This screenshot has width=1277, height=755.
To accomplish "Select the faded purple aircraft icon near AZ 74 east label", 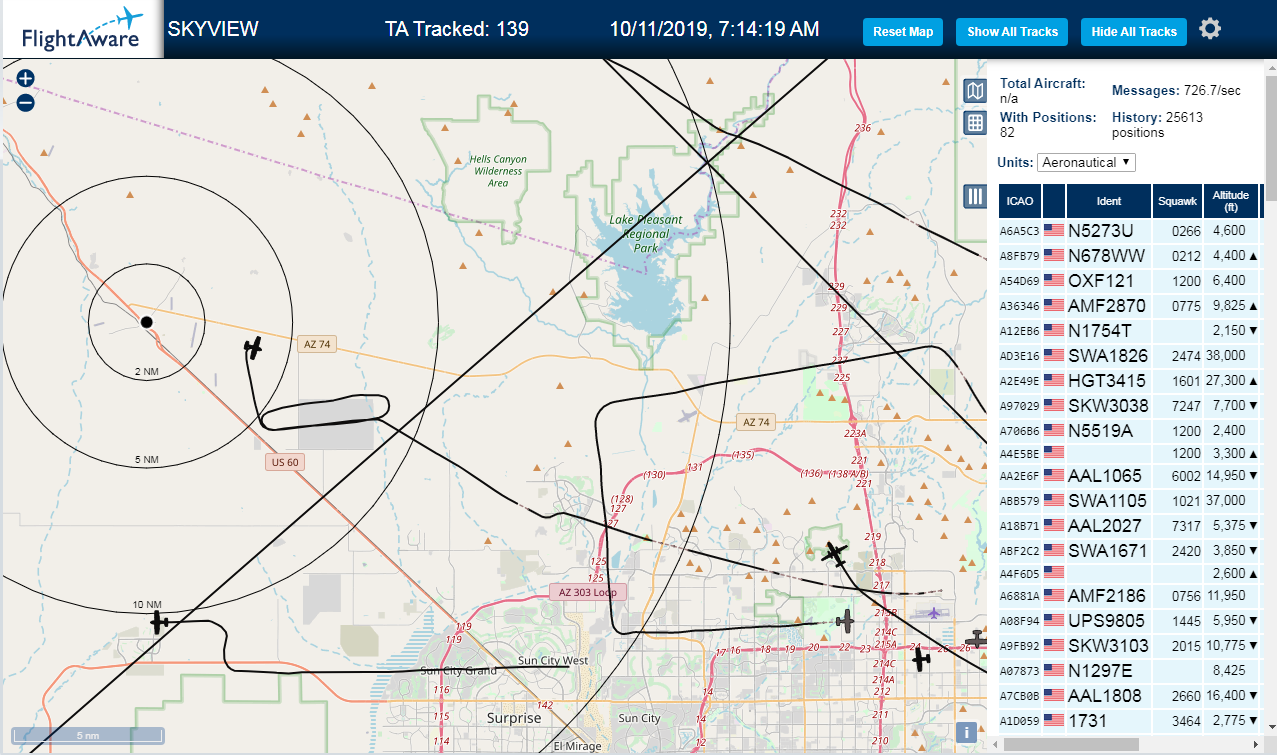I will point(687,415).
